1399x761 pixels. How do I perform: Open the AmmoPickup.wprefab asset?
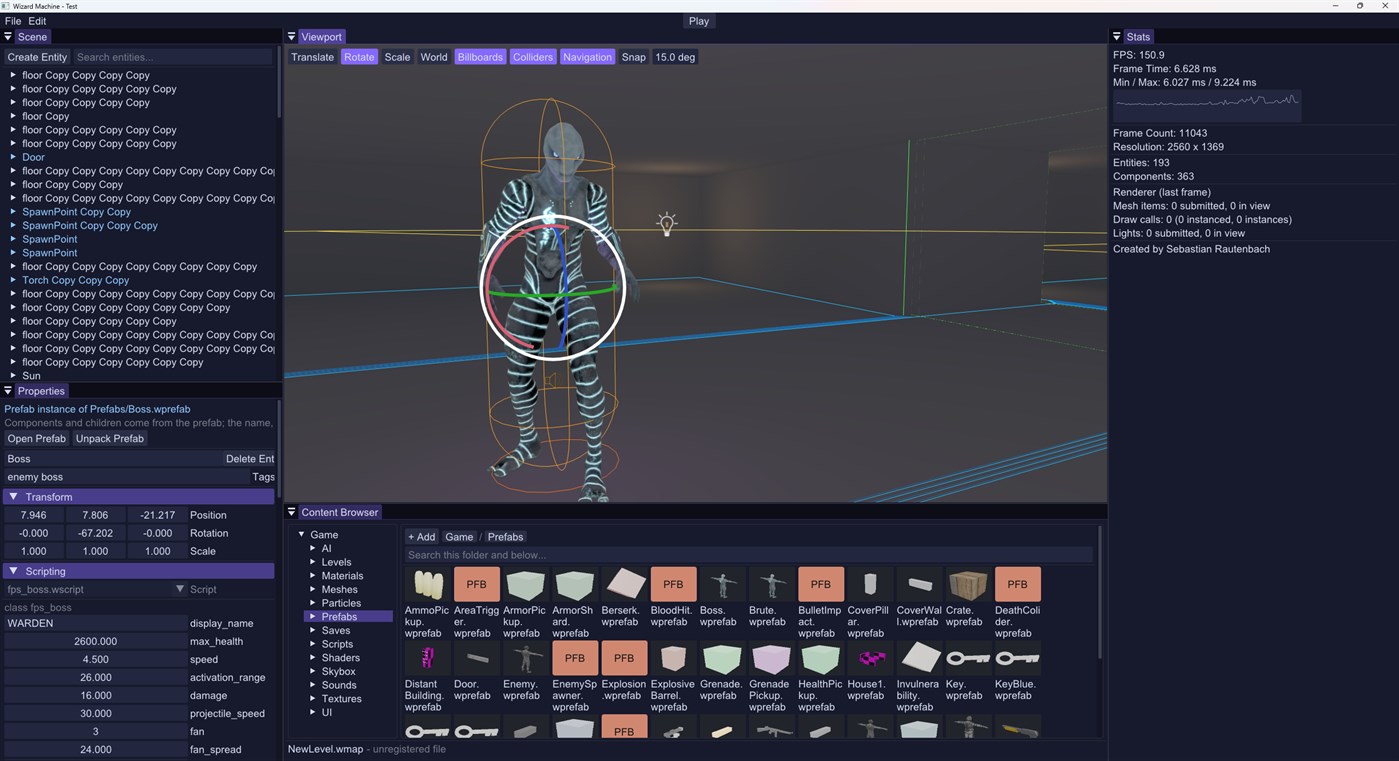428,585
